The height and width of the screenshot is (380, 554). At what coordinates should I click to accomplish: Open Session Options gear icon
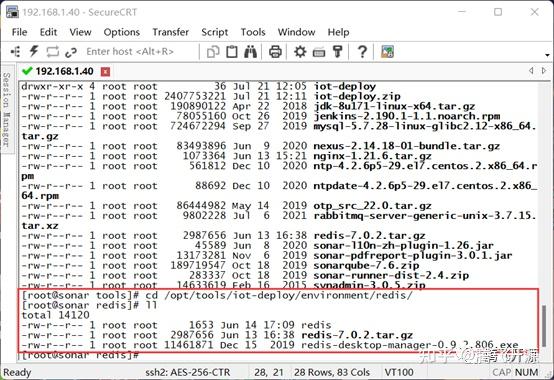300,52
